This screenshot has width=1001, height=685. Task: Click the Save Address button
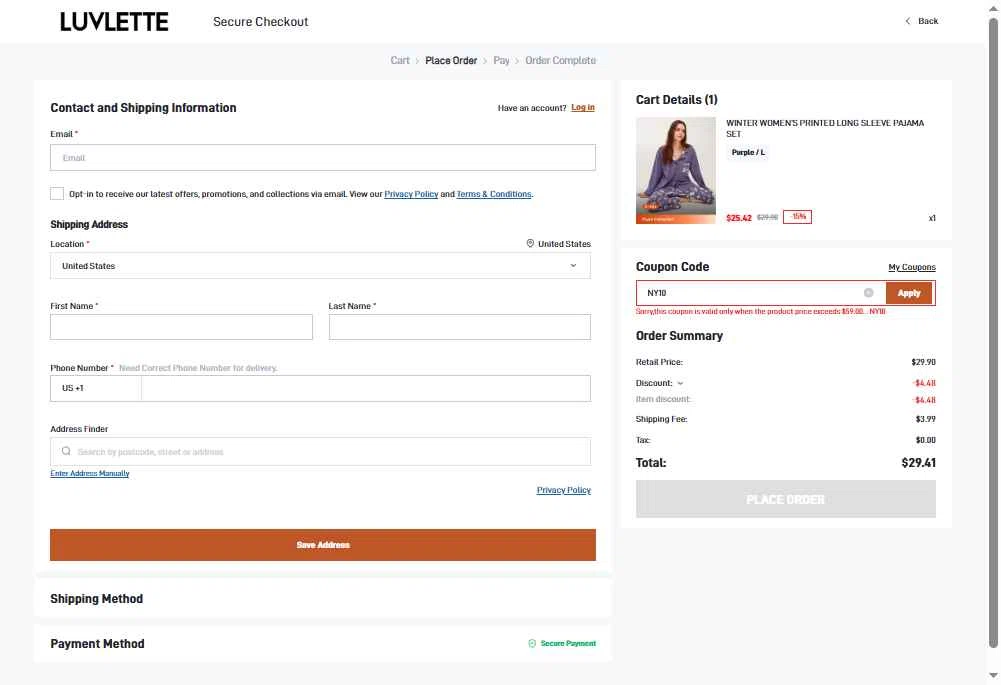(323, 545)
